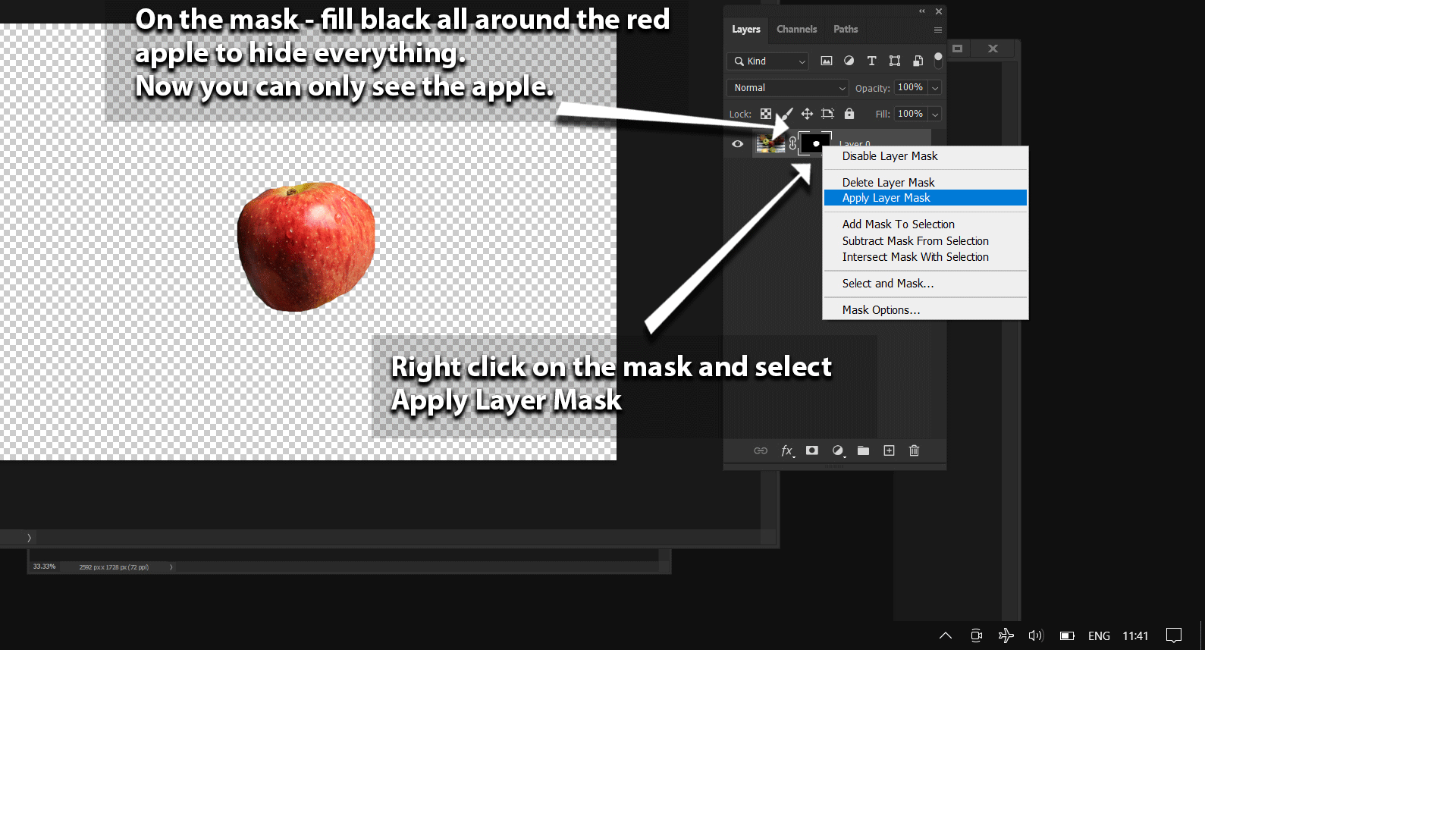Select Delete Layer Mask option
Screen dimensions: 1456x819
tap(888, 182)
